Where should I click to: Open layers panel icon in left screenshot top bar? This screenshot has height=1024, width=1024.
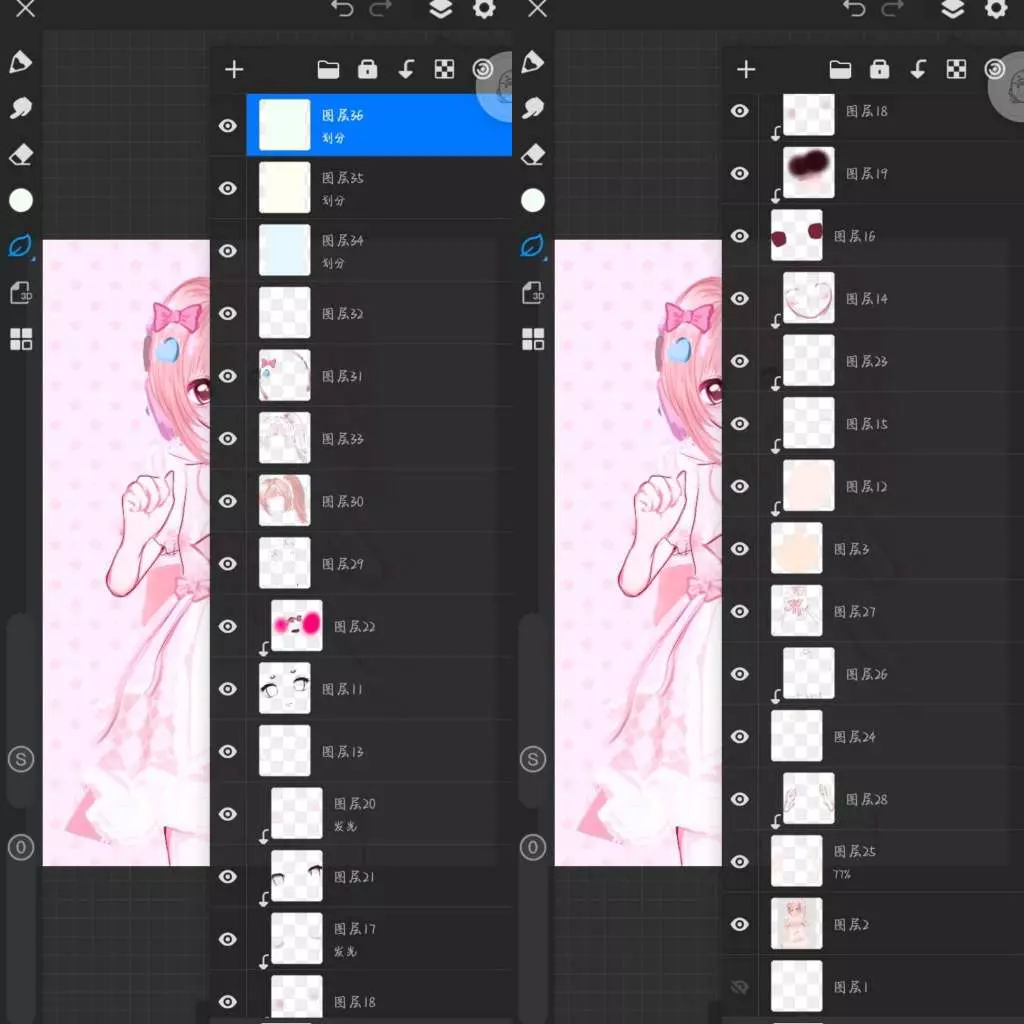pos(441,9)
